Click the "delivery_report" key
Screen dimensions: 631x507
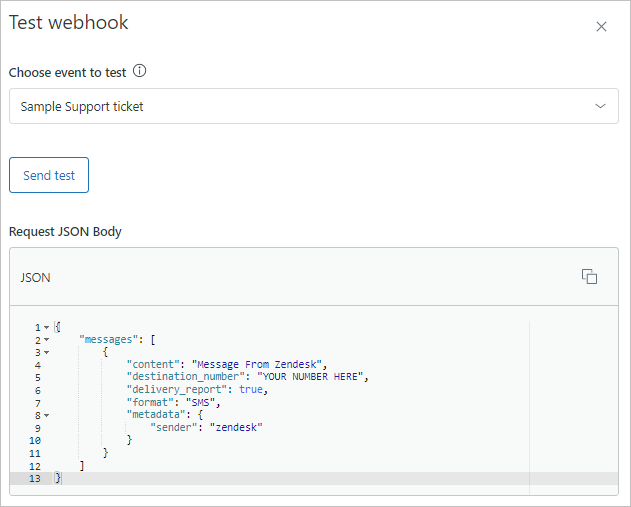(x=176, y=390)
